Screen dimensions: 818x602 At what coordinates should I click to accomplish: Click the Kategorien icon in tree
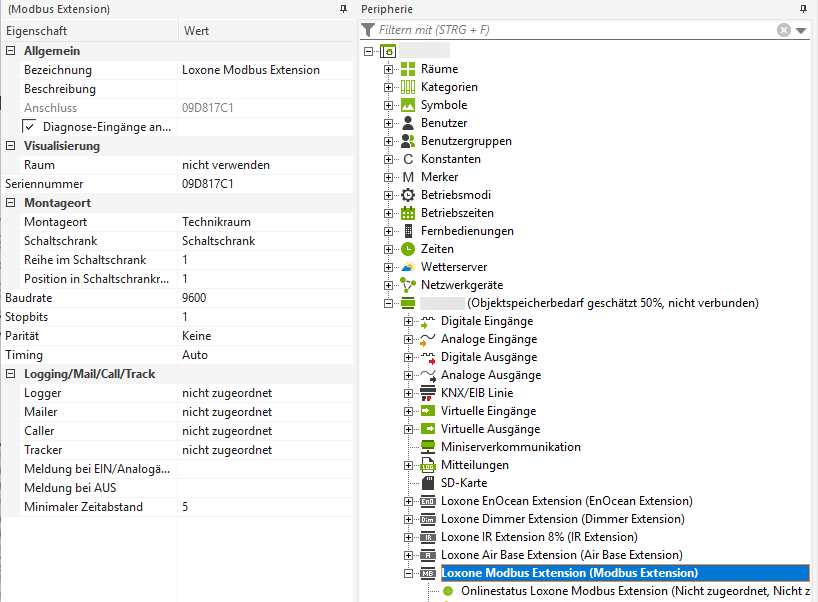[408, 87]
